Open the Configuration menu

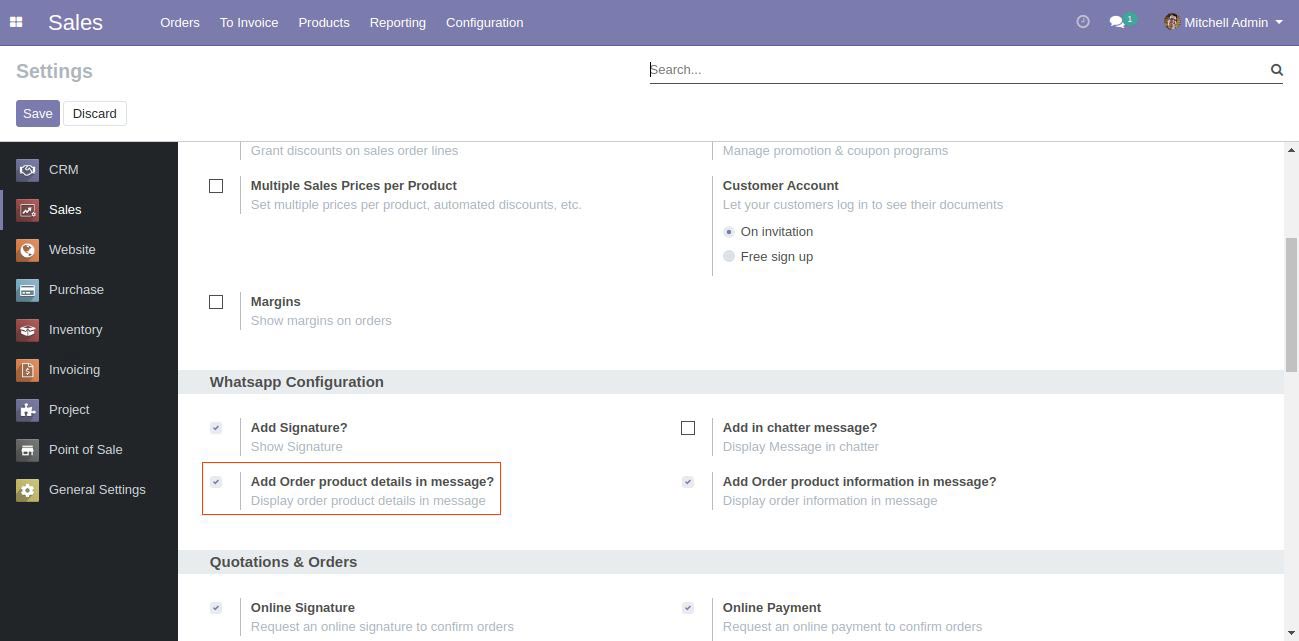tap(484, 22)
